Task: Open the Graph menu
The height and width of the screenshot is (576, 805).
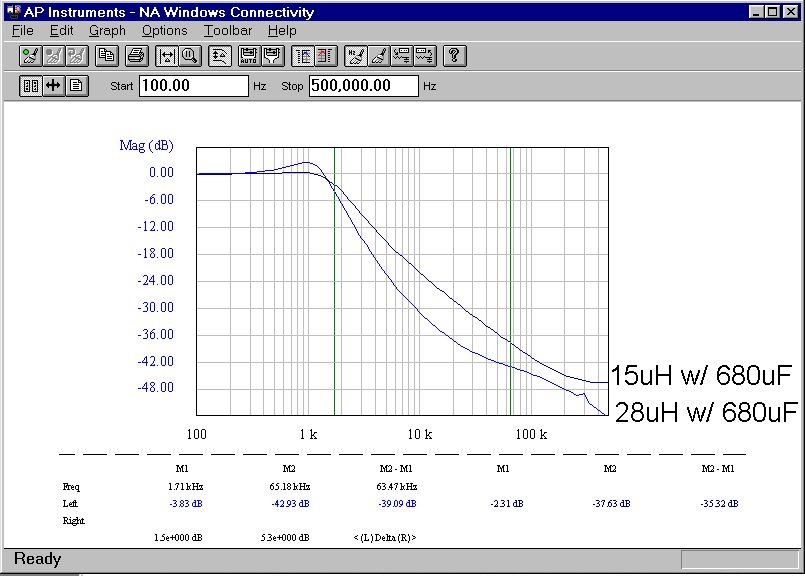Action: point(107,31)
